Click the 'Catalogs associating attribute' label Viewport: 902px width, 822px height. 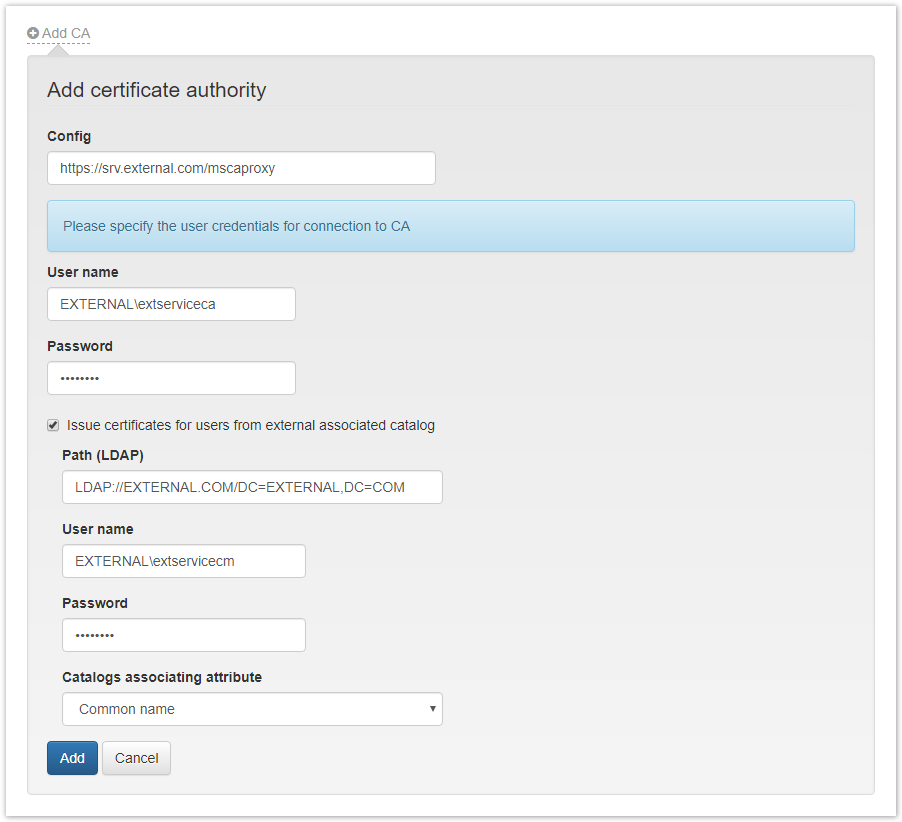162,677
